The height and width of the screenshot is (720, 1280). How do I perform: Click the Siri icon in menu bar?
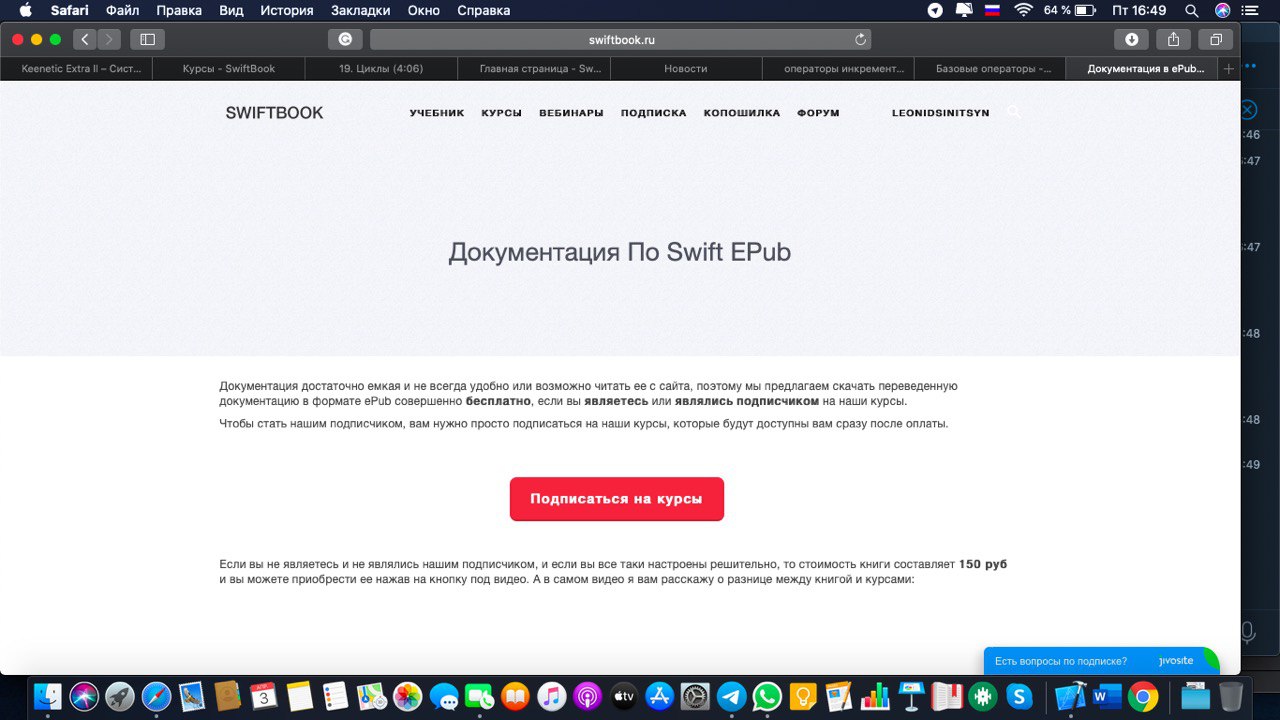(x=1222, y=10)
